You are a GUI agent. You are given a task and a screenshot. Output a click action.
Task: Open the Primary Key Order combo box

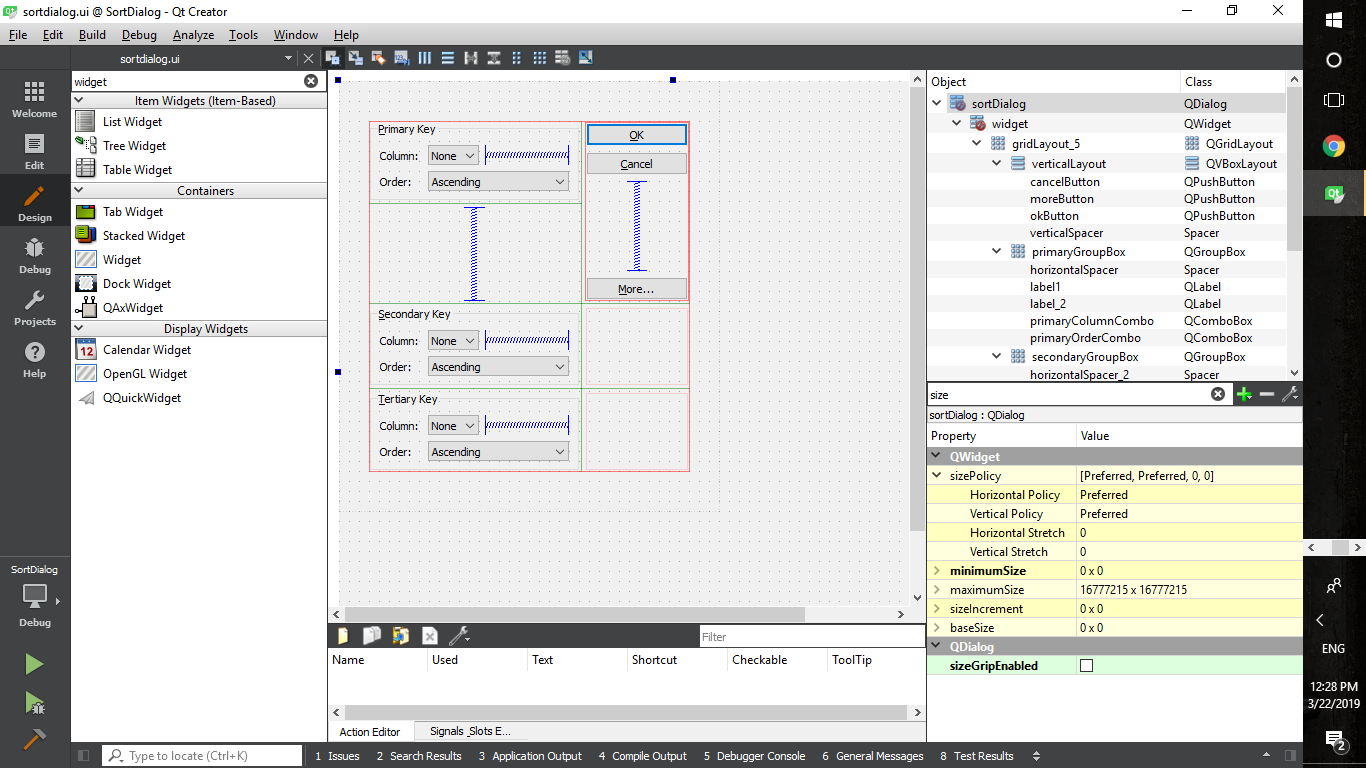click(498, 182)
